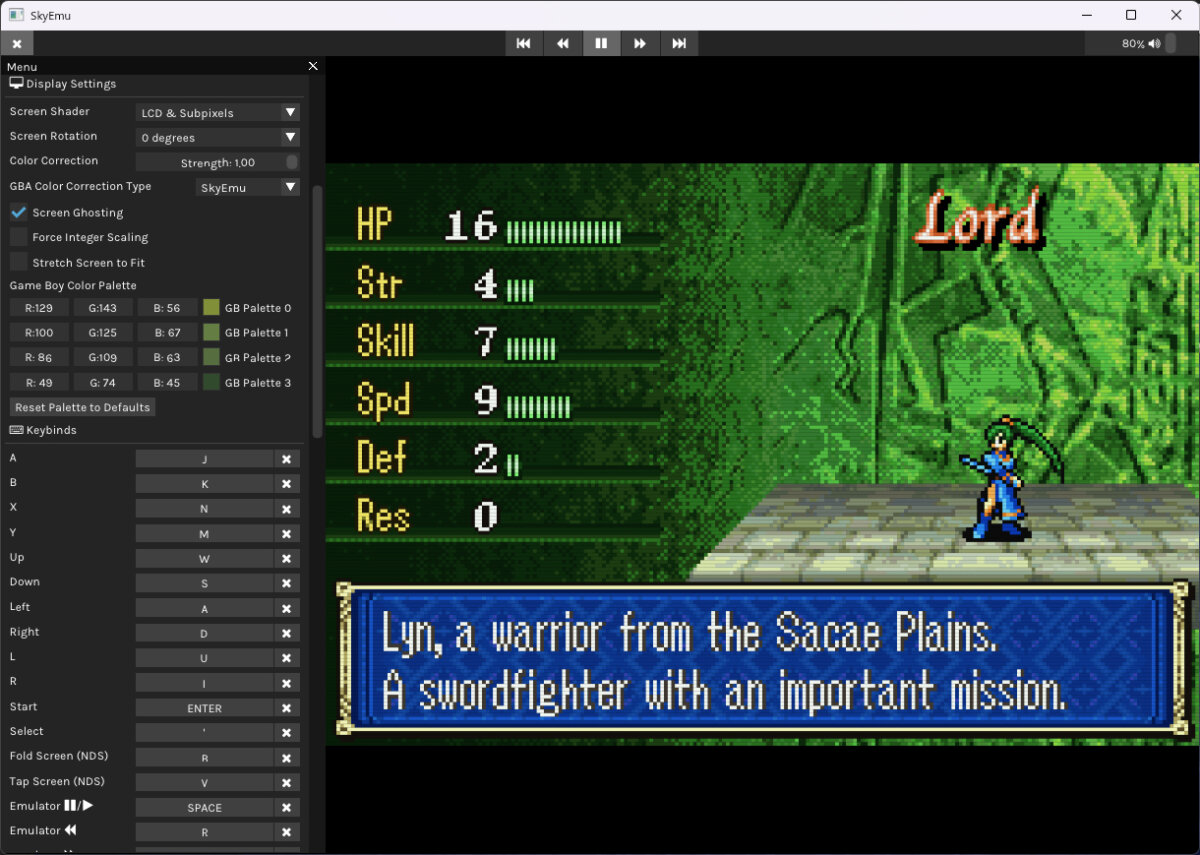Disable Screen Ghosting
Image resolution: width=1200 pixels, height=855 pixels.
pos(18,212)
